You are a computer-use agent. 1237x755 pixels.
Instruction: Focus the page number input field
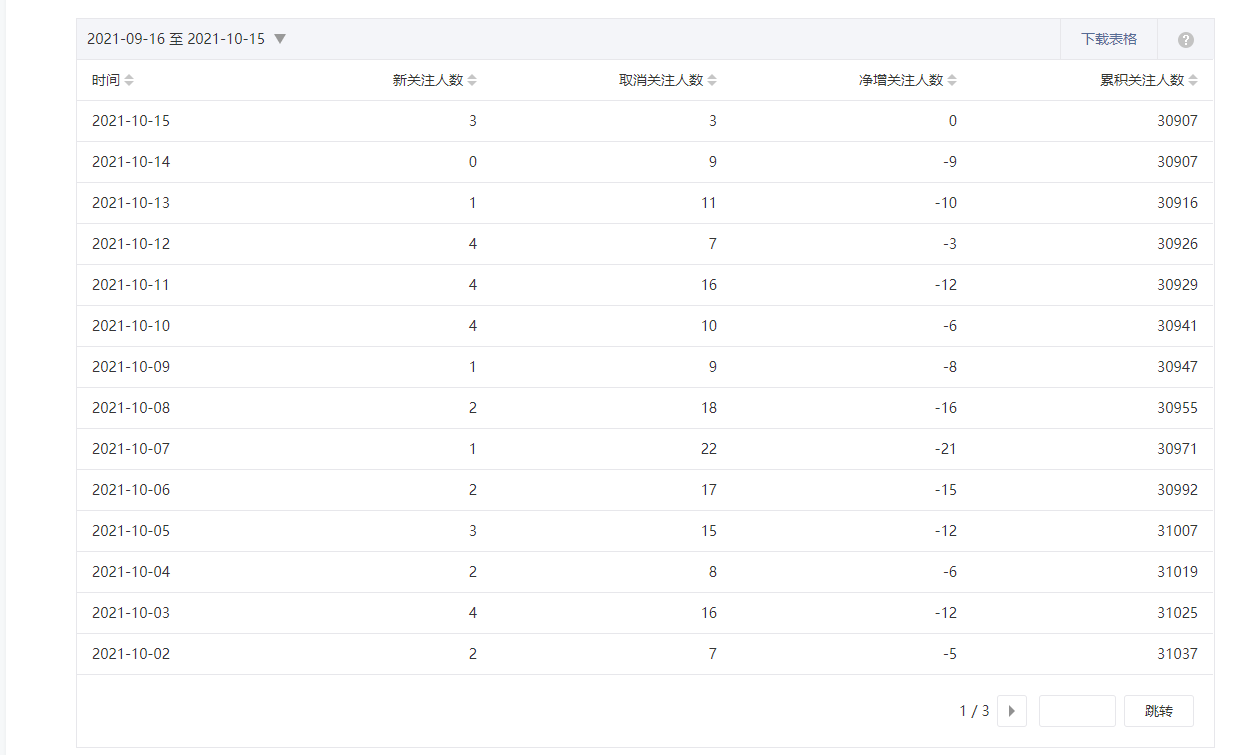coord(1077,711)
